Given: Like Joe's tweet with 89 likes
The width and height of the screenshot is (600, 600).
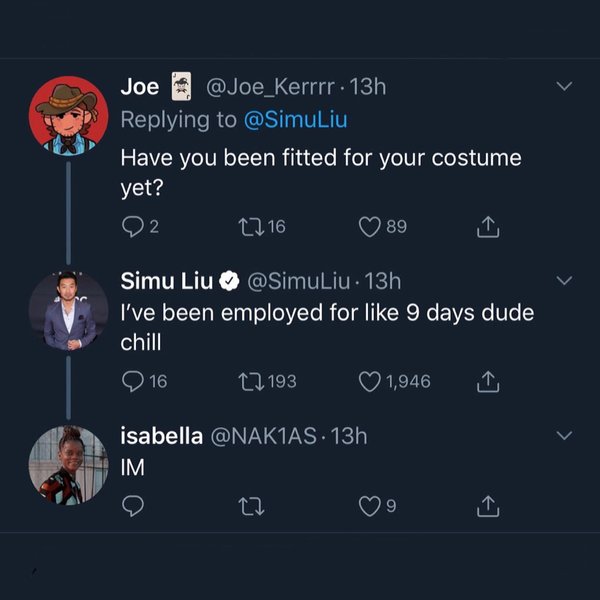Looking at the screenshot, I should pyautogui.click(x=370, y=227).
